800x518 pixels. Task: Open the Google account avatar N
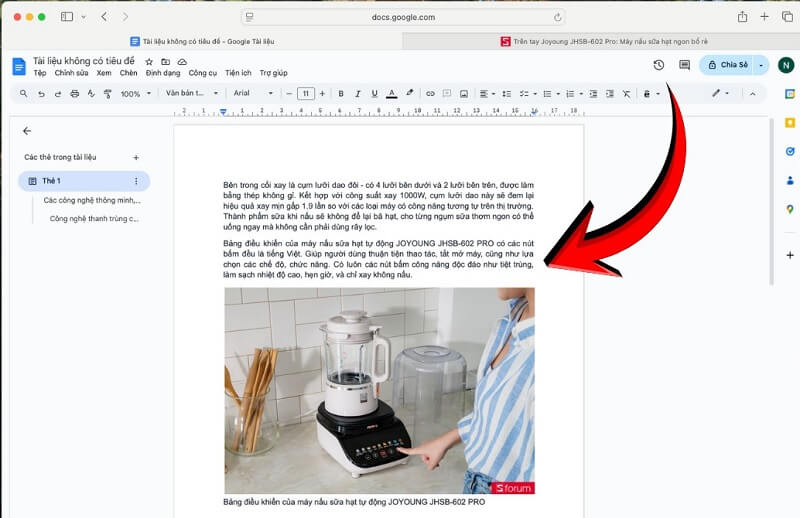pos(786,65)
